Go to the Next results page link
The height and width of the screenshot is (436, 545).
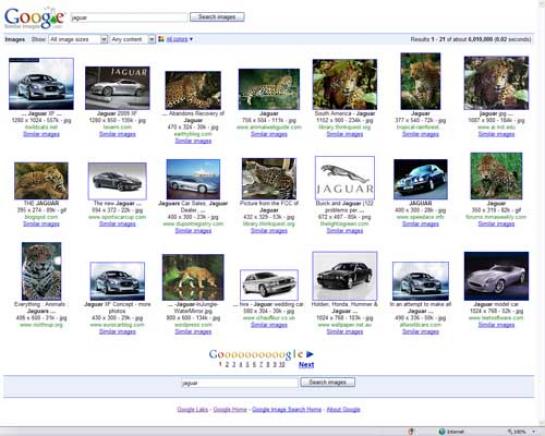tap(306, 364)
